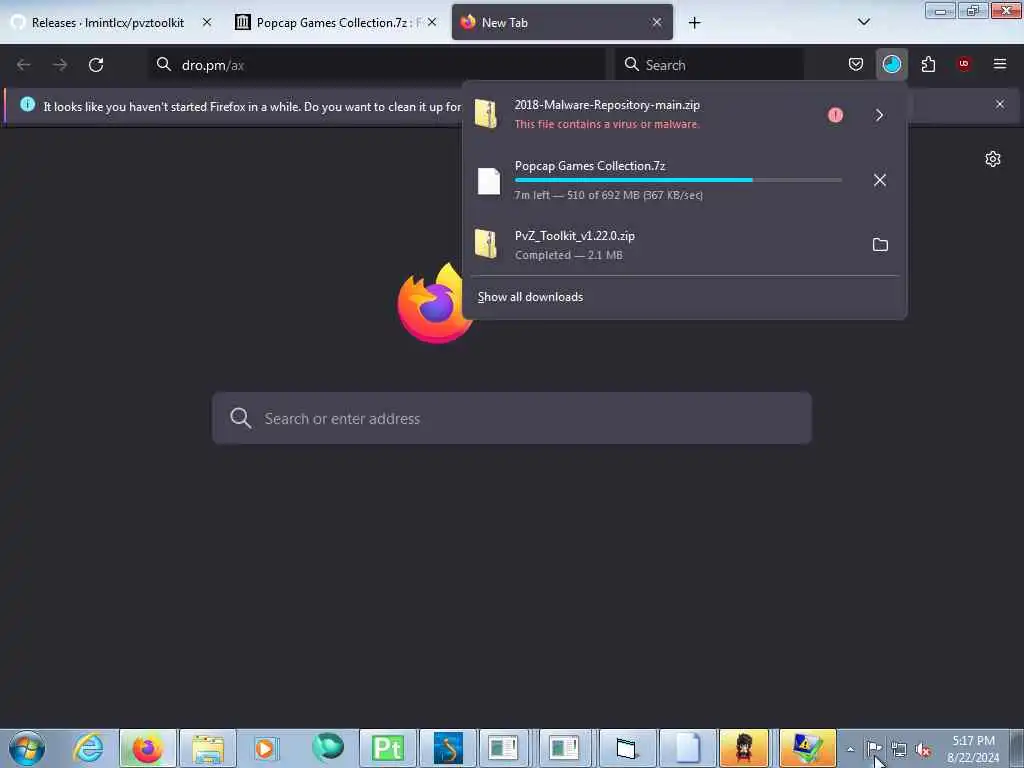
Task: Close the Releases pvztoolkit tab
Action: pyautogui.click(x=207, y=22)
